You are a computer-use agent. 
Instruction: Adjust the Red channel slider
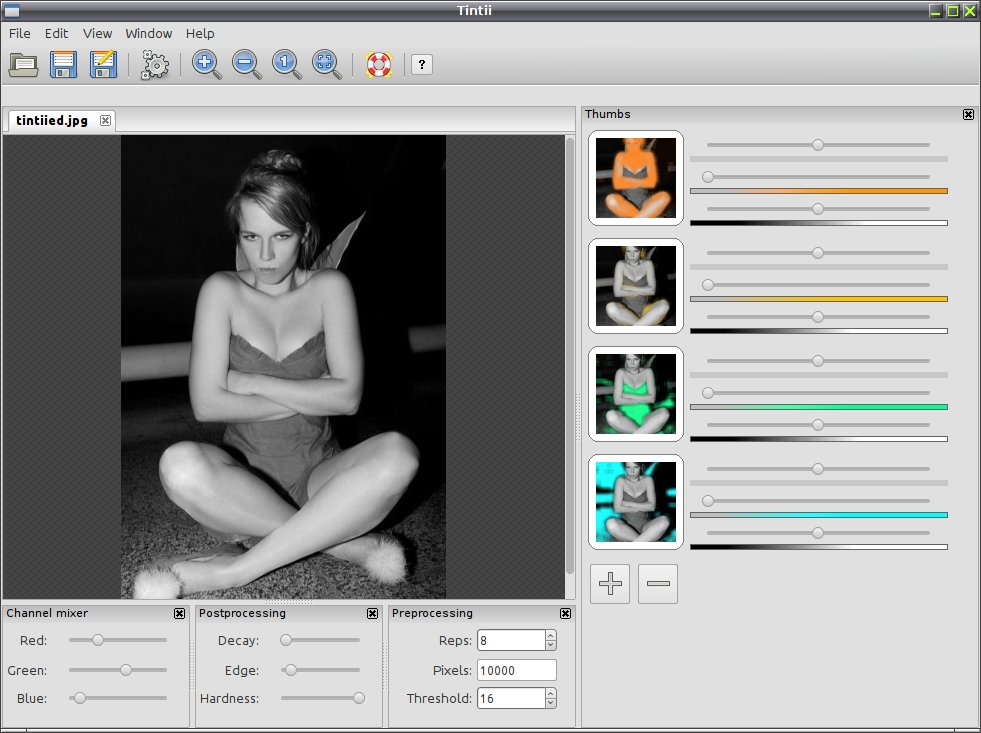coord(118,640)
